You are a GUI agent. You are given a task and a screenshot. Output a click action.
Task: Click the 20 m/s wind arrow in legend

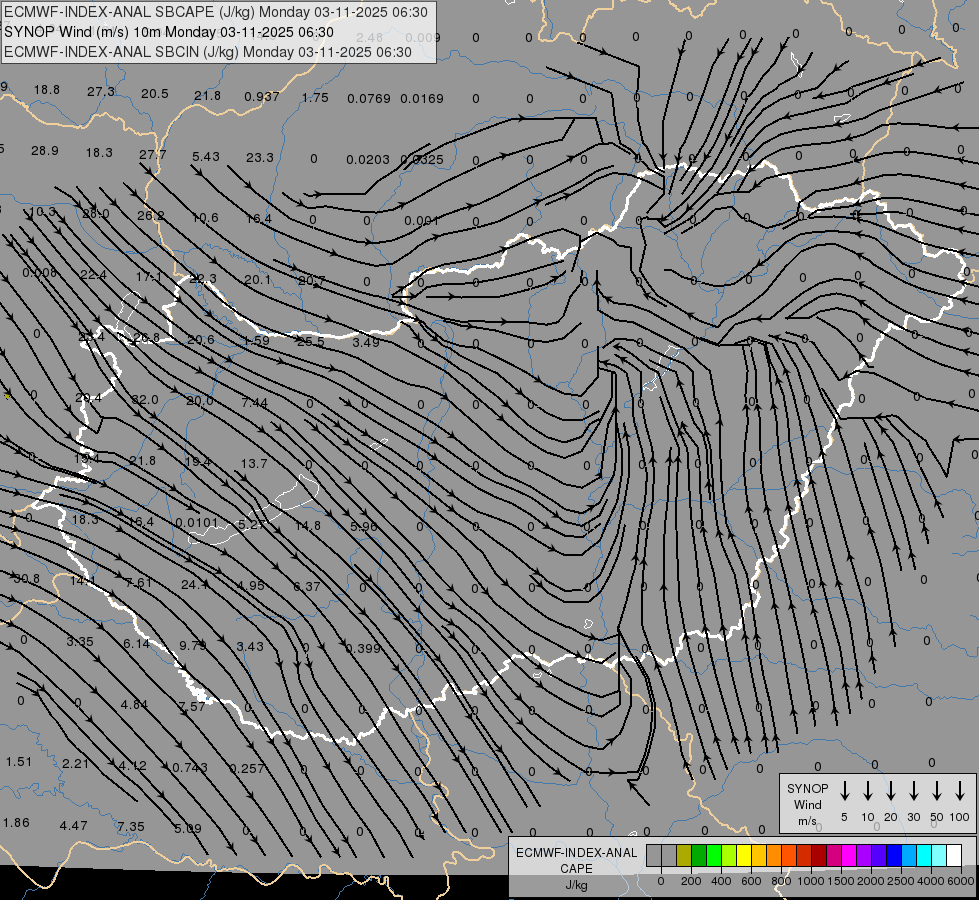[x=890, y=791]
